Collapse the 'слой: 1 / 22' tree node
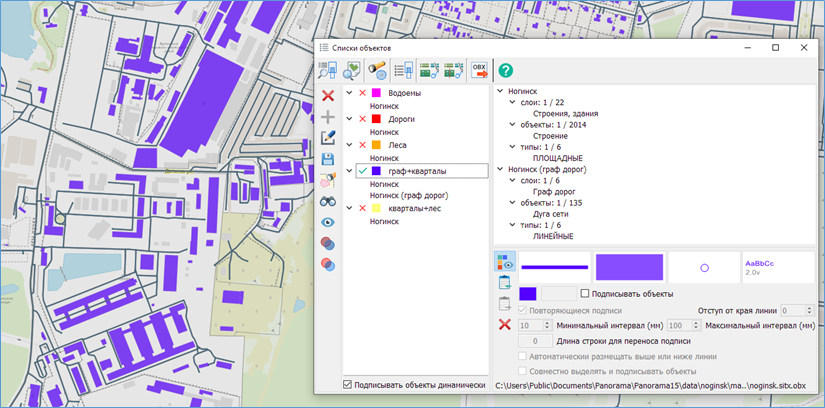Image resolution: width=825 pixels, height=408 pixels. tap(512, 102)
